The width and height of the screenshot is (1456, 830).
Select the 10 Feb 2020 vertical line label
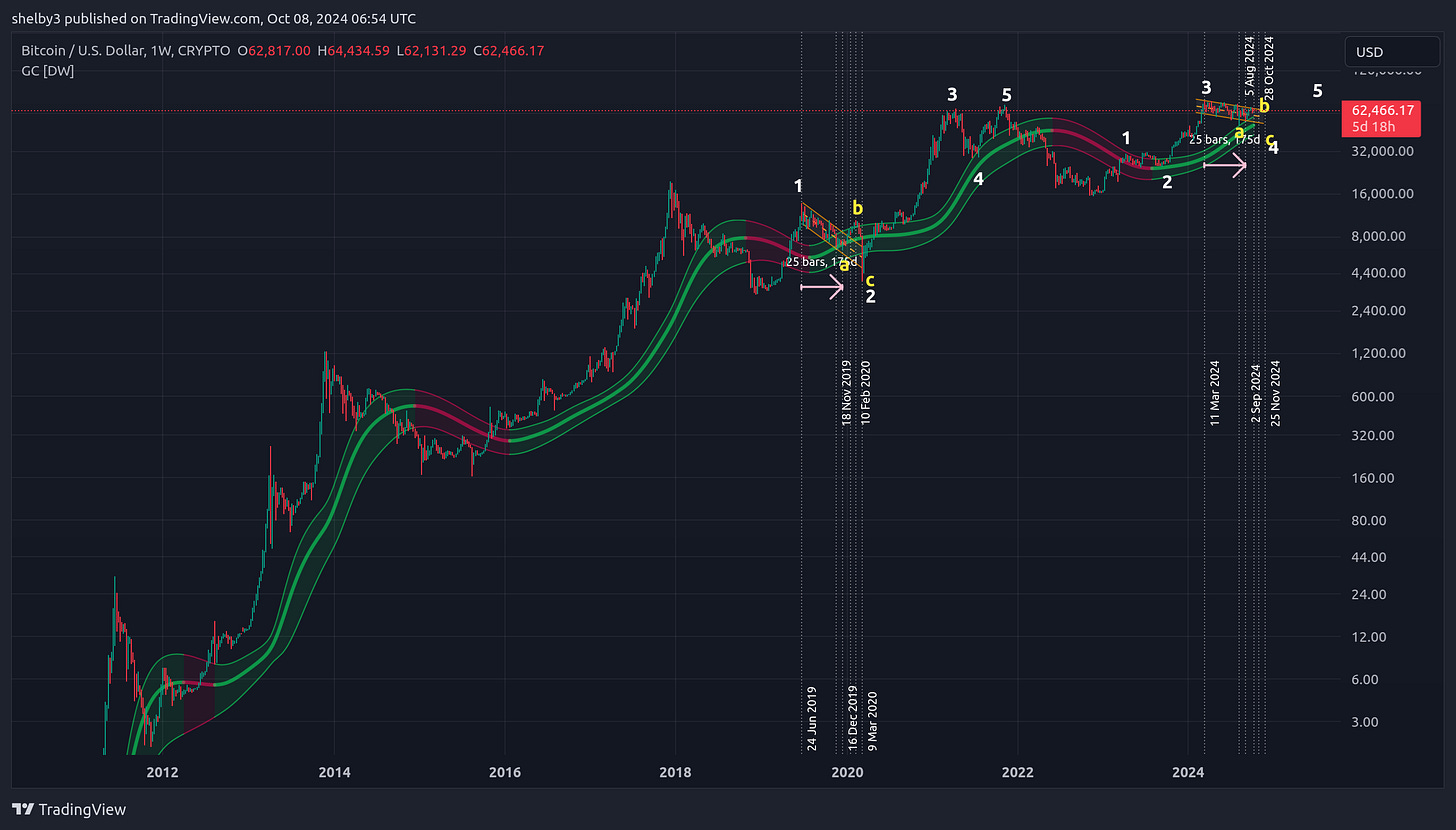tap(866, 393)
